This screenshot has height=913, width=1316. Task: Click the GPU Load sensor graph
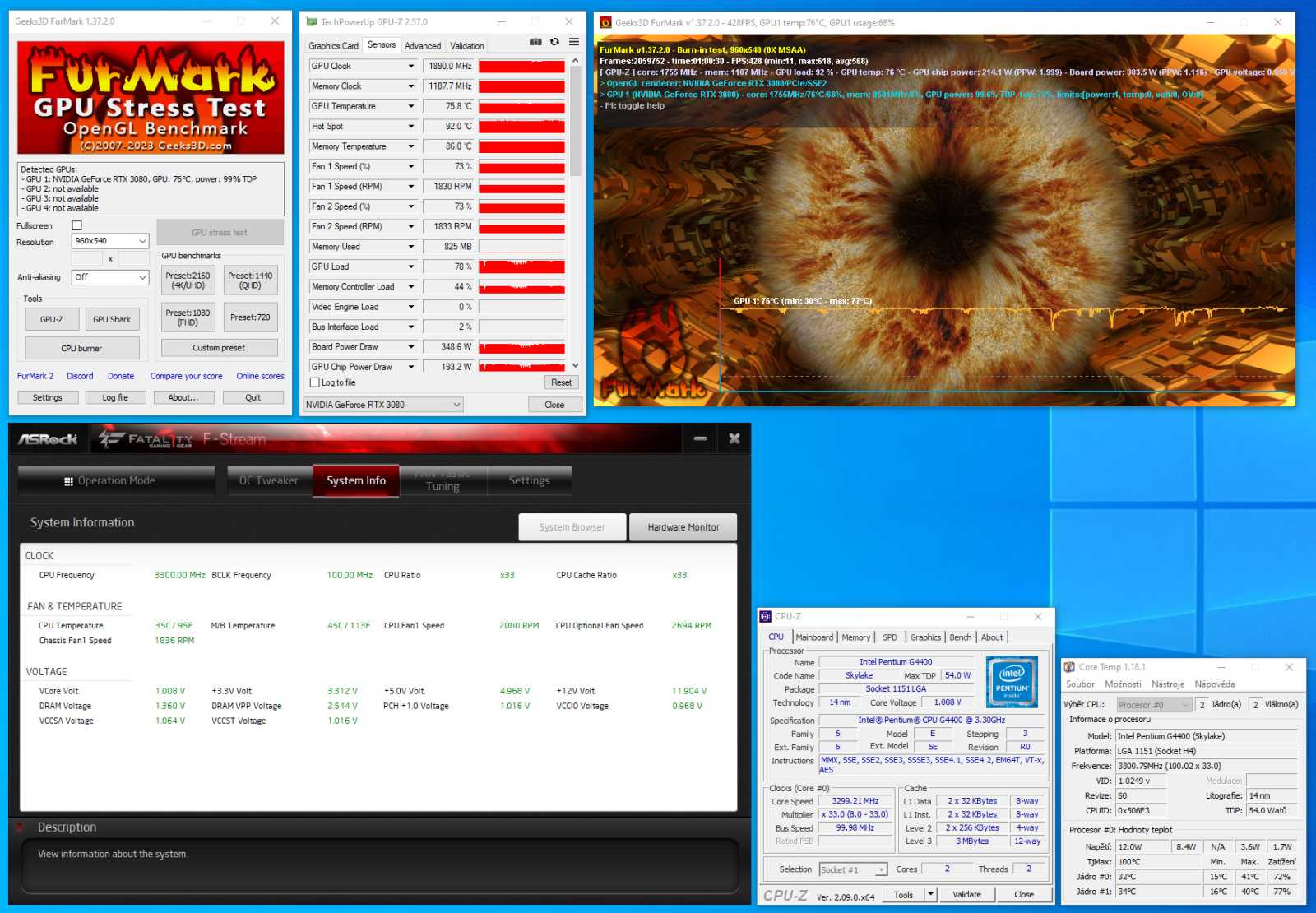coord(521,266)
